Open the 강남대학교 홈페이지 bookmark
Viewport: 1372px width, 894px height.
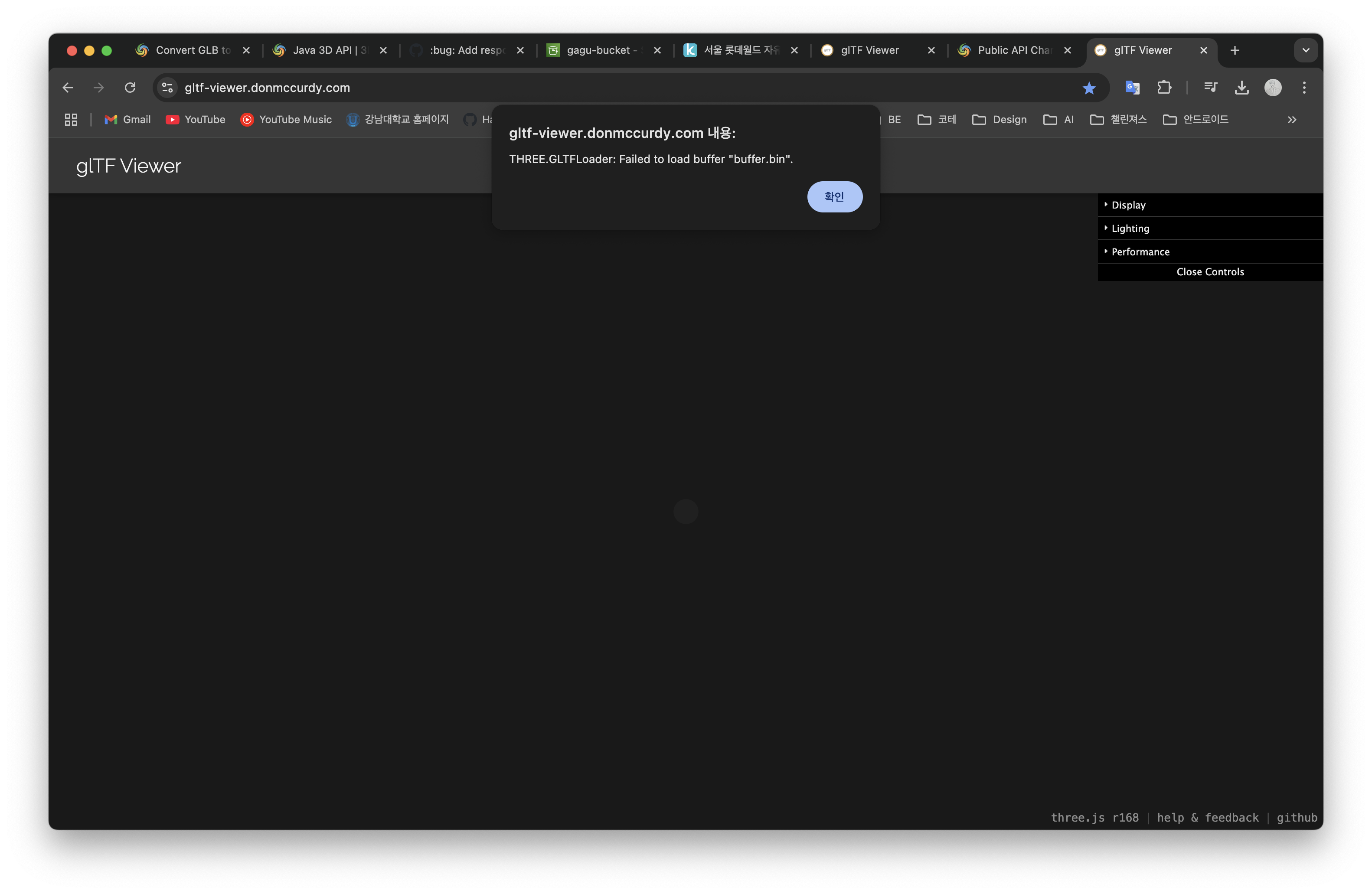tap(397, 119)
